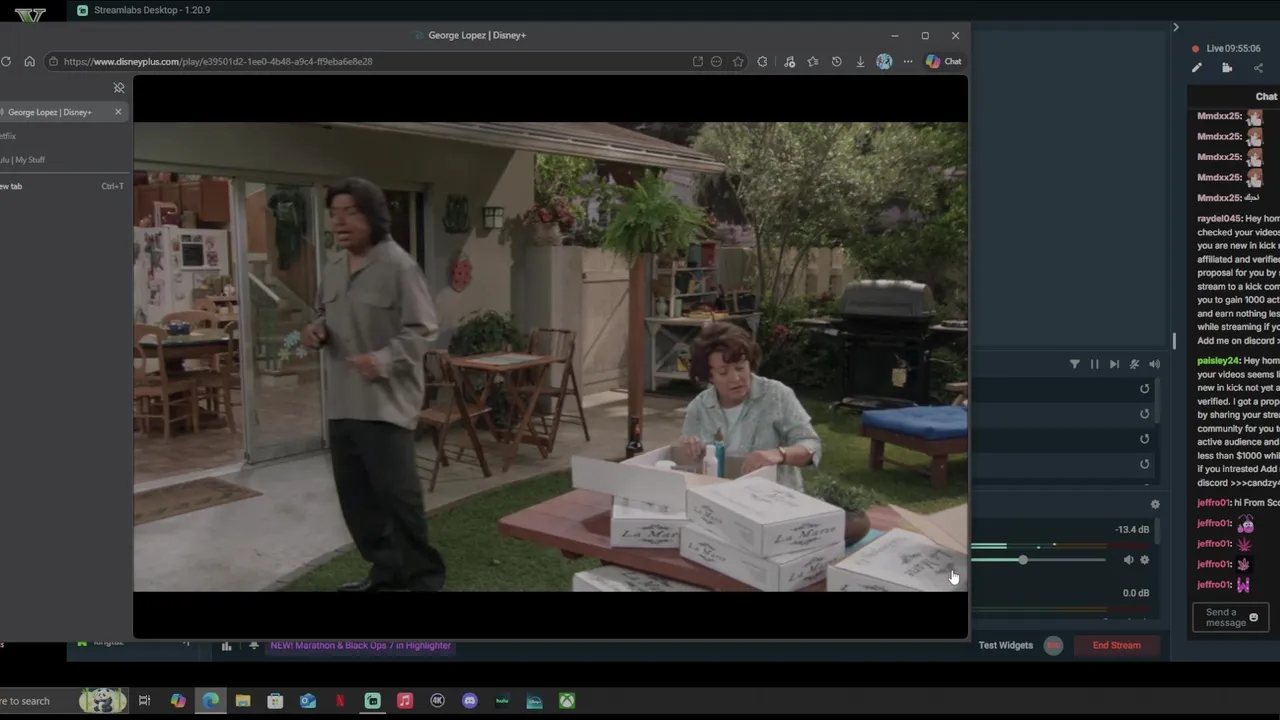Open Edge history icon
The height and width of the screenshot is (720, 1280).
(x=836, y=61)
